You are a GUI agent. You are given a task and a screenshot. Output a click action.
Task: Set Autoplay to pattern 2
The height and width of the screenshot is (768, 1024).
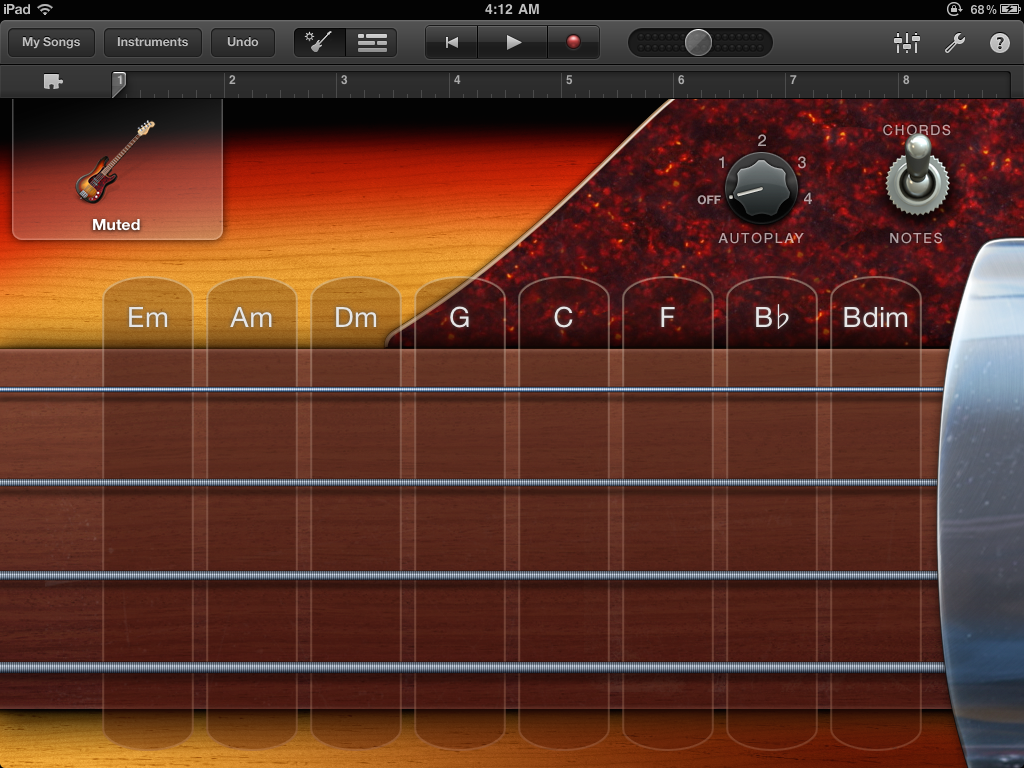pyautogui.click(x=761, y=140)
